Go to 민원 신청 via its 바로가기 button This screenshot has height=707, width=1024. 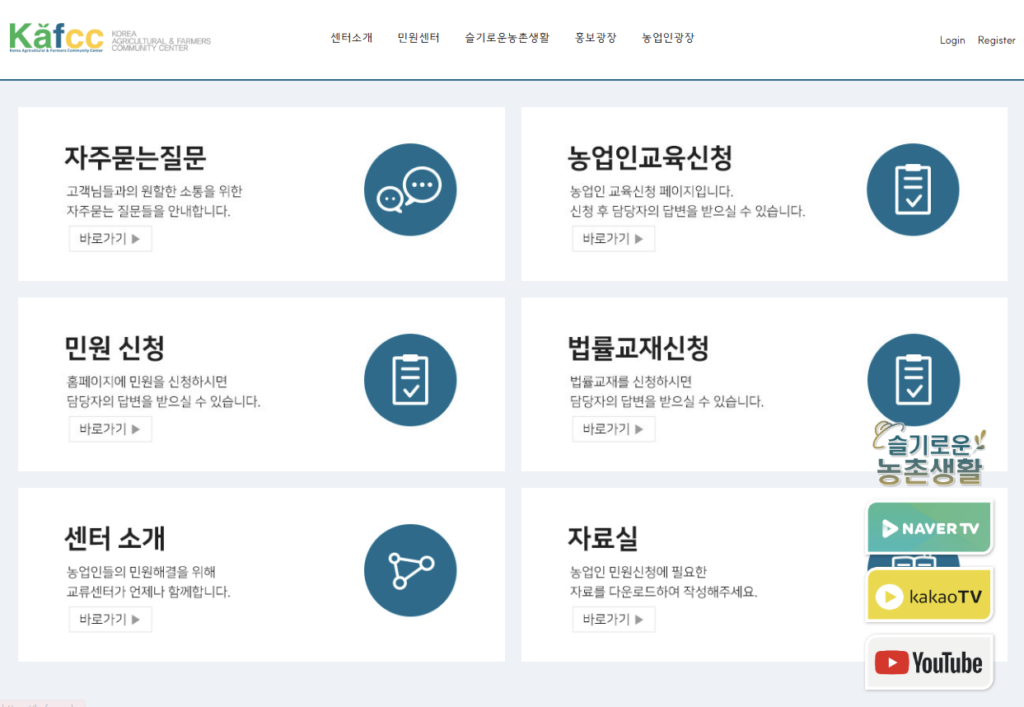(x=110, y=429)
